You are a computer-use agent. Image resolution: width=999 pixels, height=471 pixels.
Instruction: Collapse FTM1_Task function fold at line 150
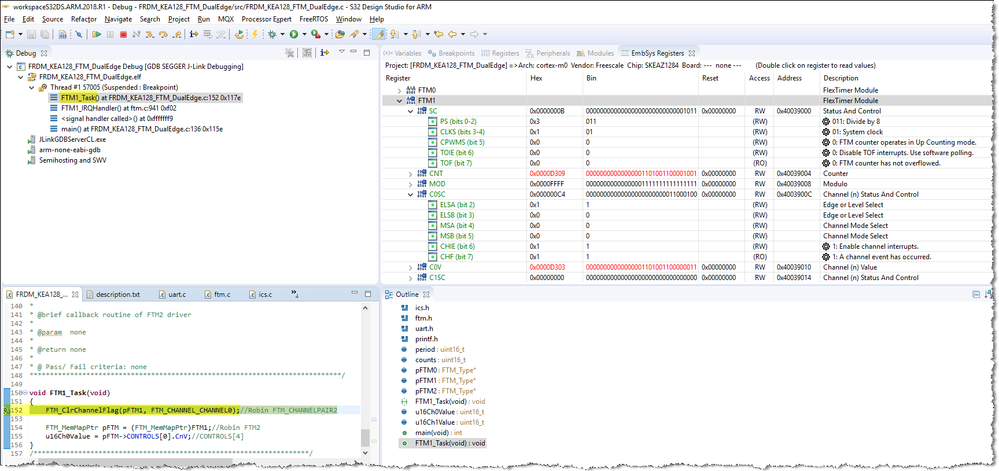(x=24, y=393)
